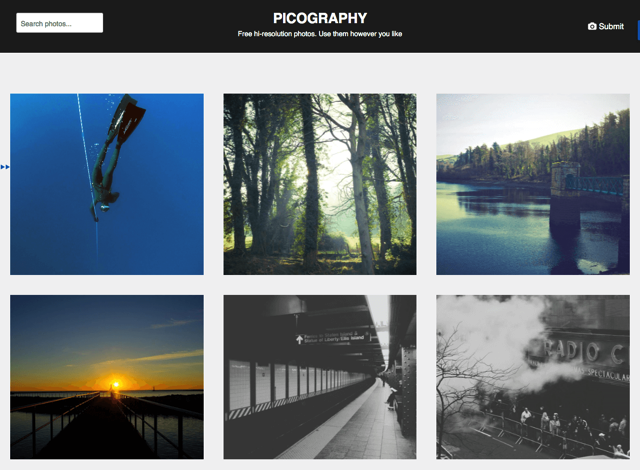Screen dimensions: 640x470
Task: Open the sunlit forest trees photo
Action: 320,184
